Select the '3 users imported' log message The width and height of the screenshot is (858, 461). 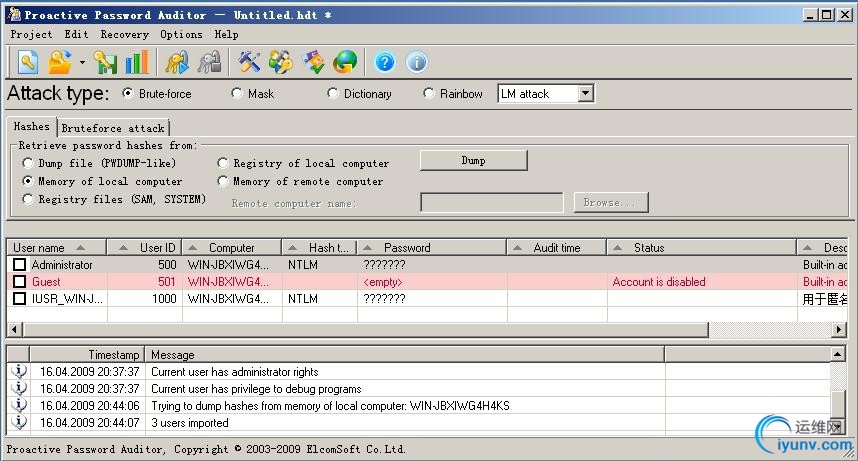coord(189,423)
